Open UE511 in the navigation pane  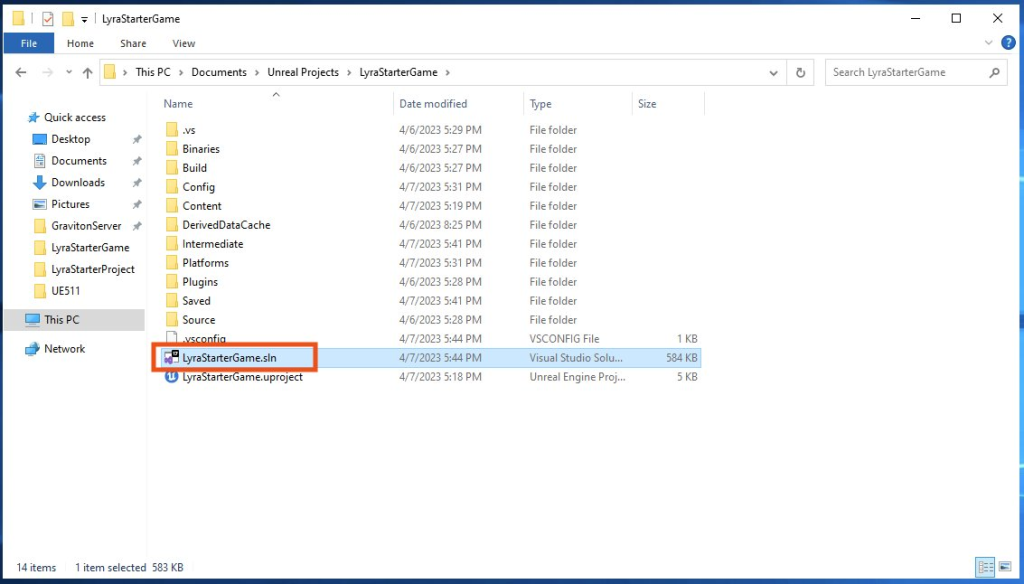tap(65, 291)
